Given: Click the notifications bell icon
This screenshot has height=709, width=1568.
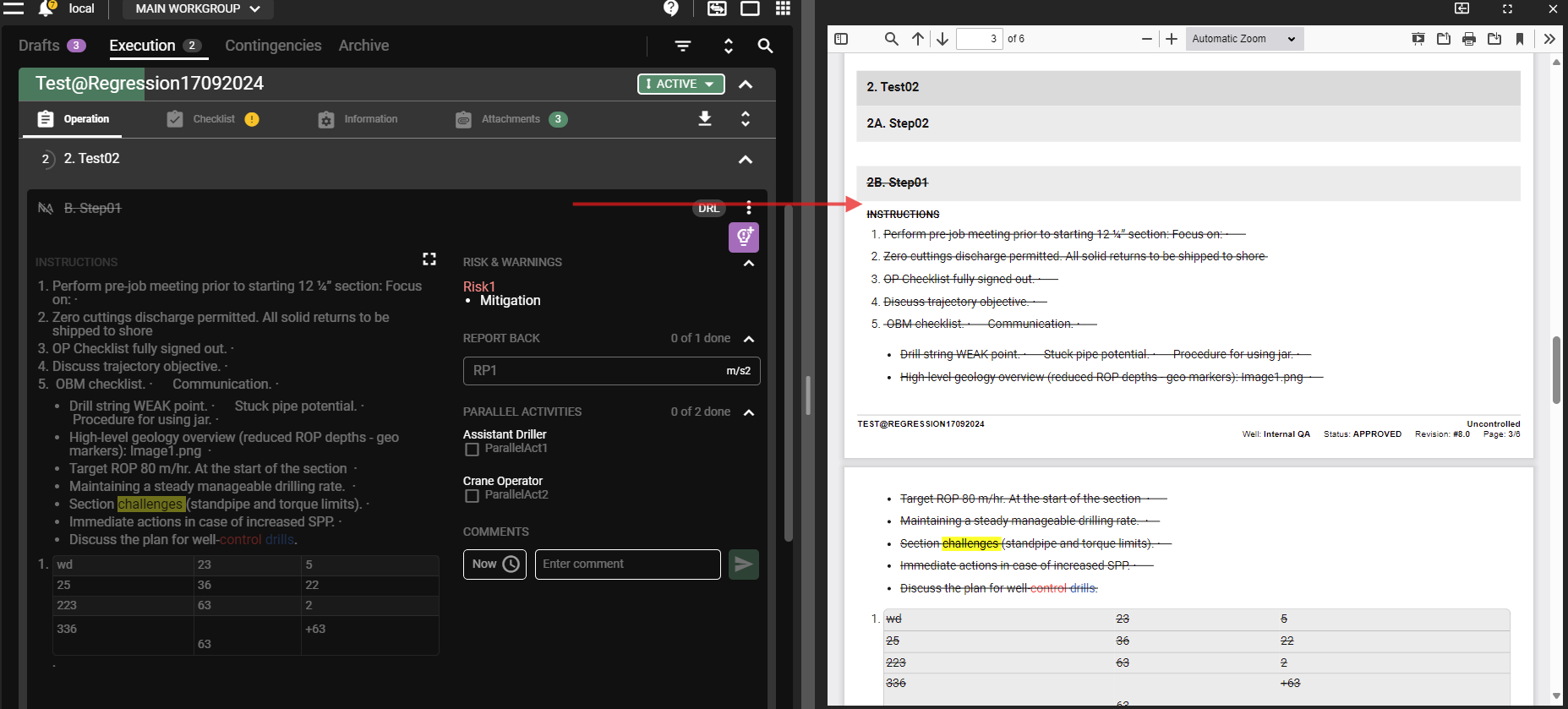Looking at the screenshot, I should tap(46, 8).
